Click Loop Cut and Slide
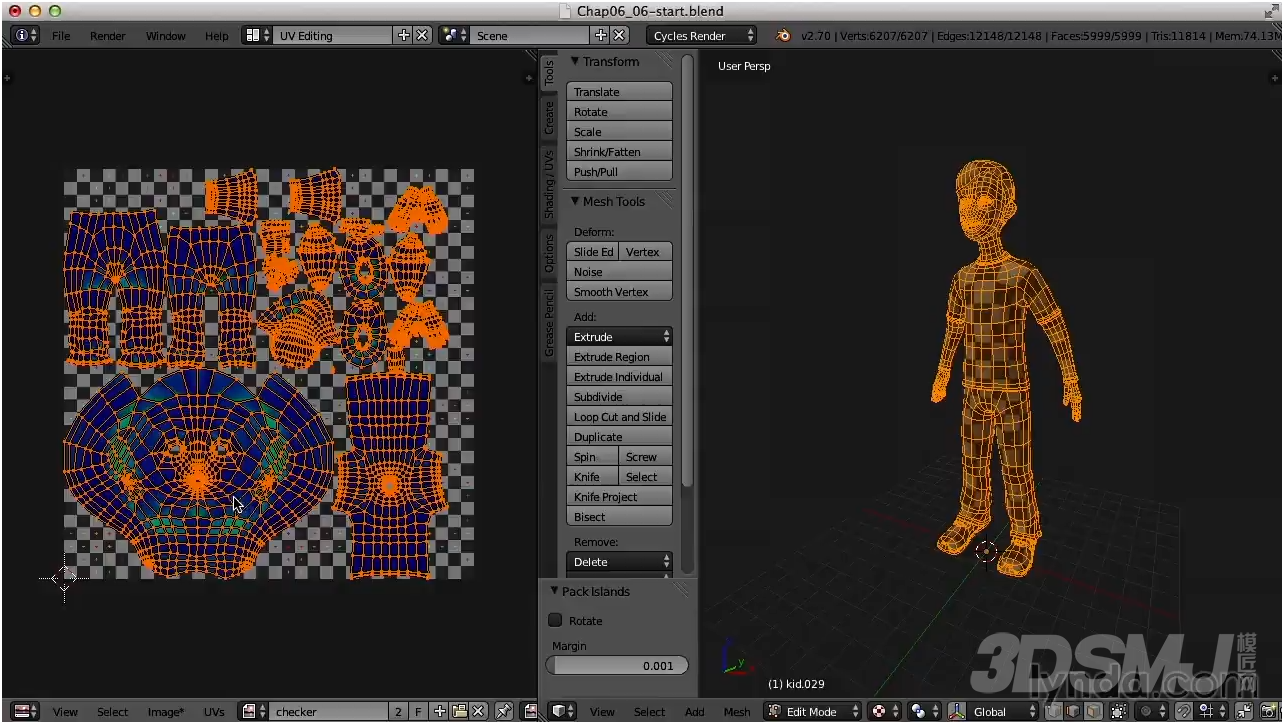The image size is (1284, 724). click(619, 417)
